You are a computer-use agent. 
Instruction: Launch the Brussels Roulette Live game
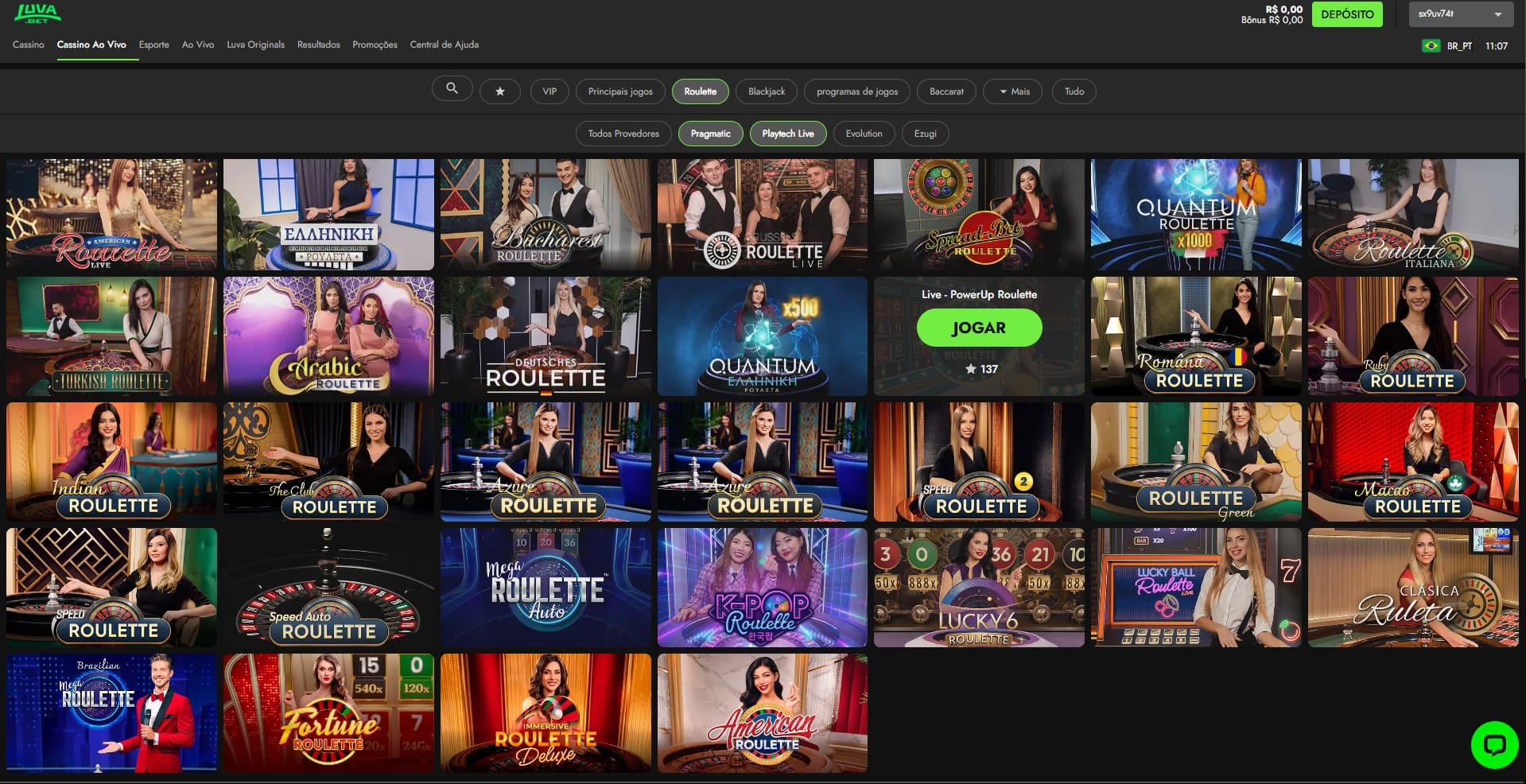point(763,214)
